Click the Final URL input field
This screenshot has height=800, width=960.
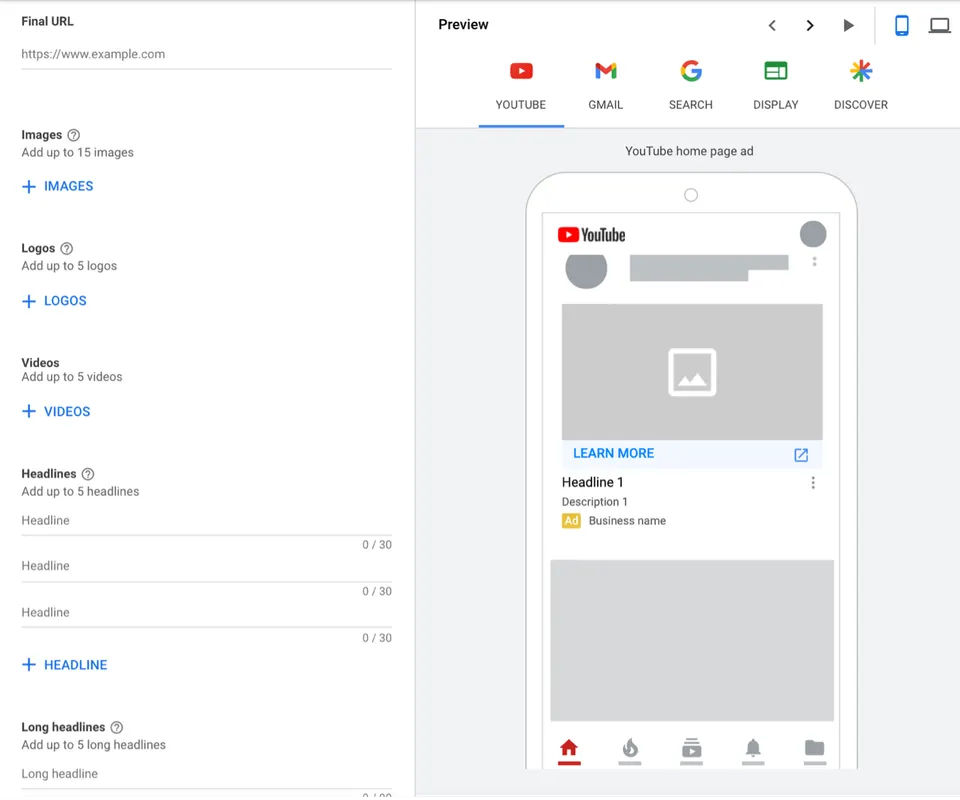pyautogui.click(x=206, y=54)
